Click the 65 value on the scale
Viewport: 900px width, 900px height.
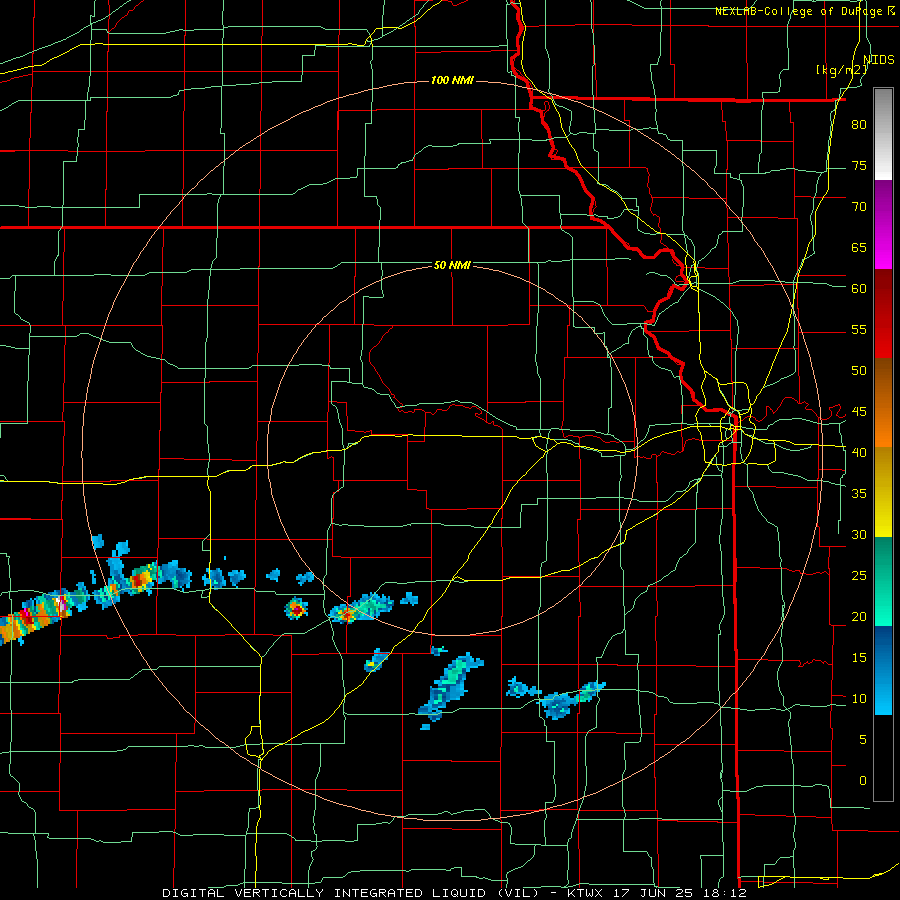pyautogui.click(x=859, y=247)
